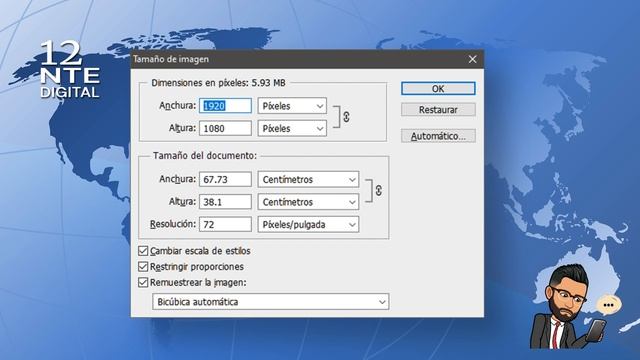Click the 12 NTE Digital logo

coord(70,69)
